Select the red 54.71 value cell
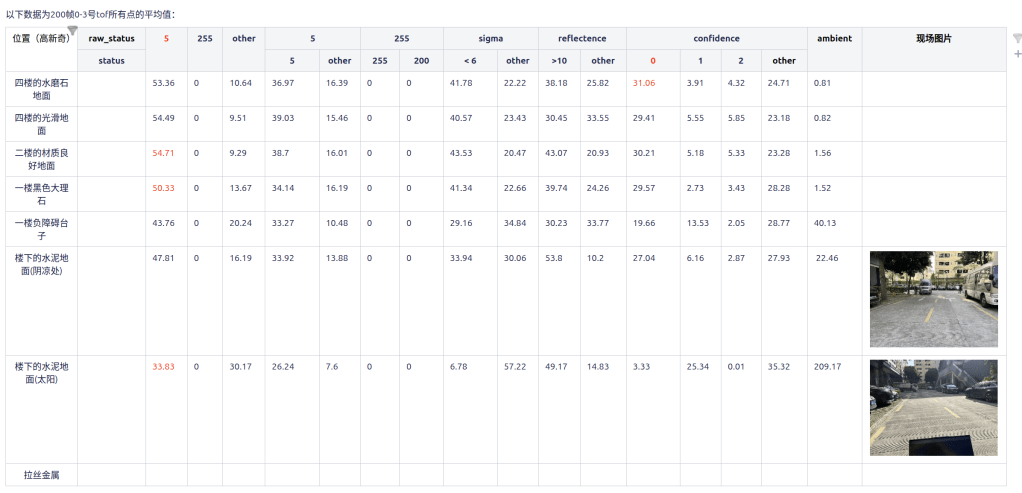The height and width of the screenshot is (493, 1022). (163, 153)
